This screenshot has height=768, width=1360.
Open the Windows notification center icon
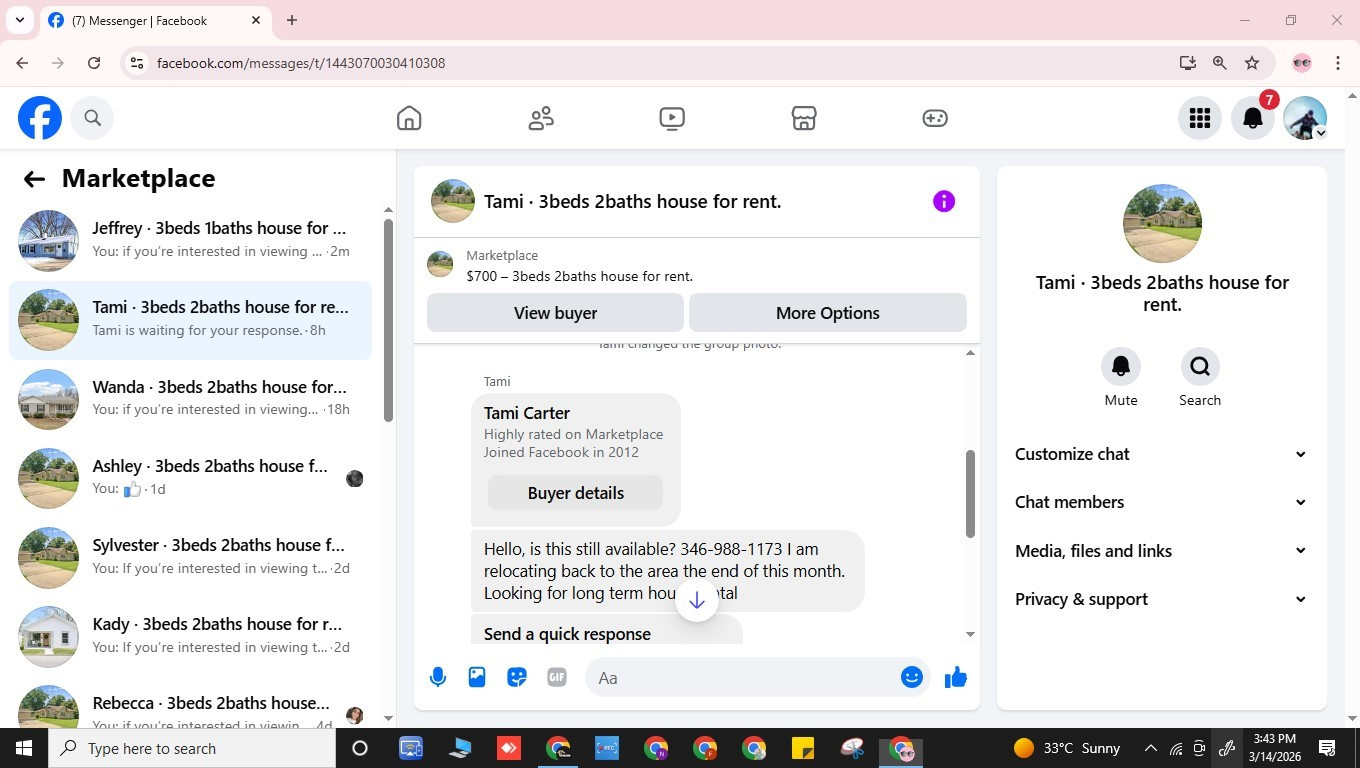1327,748
